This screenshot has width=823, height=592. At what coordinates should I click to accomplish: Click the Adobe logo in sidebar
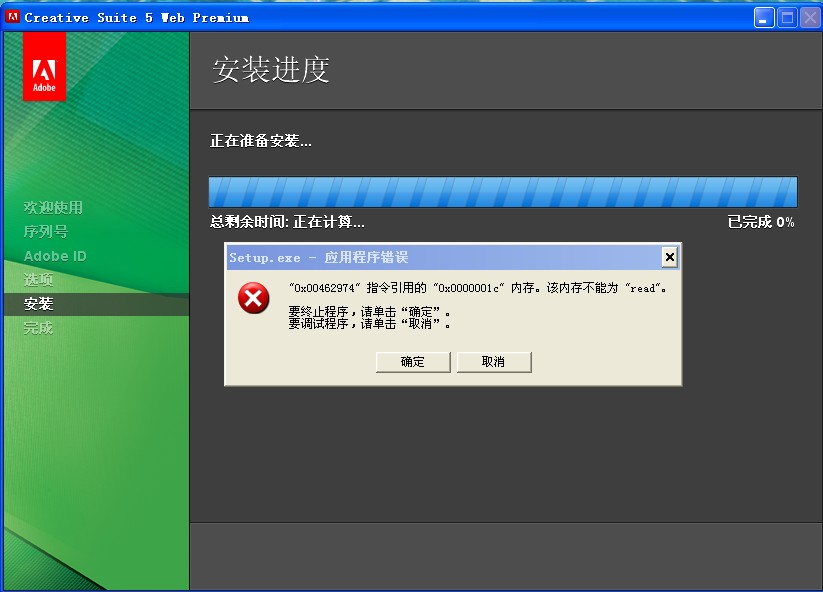click(x=44, y=66)
